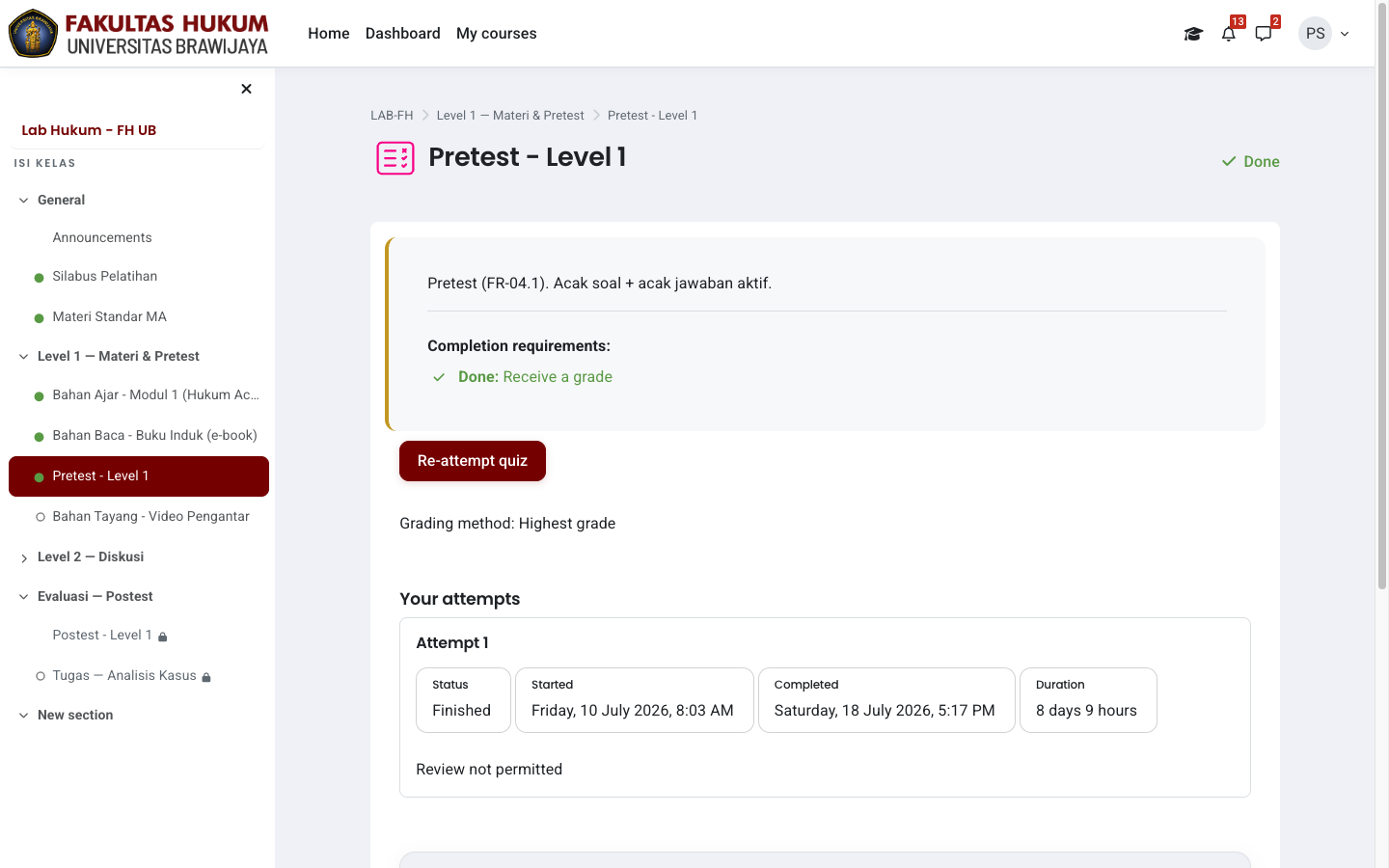Open My courses in the top navigation

coord(496,34)
